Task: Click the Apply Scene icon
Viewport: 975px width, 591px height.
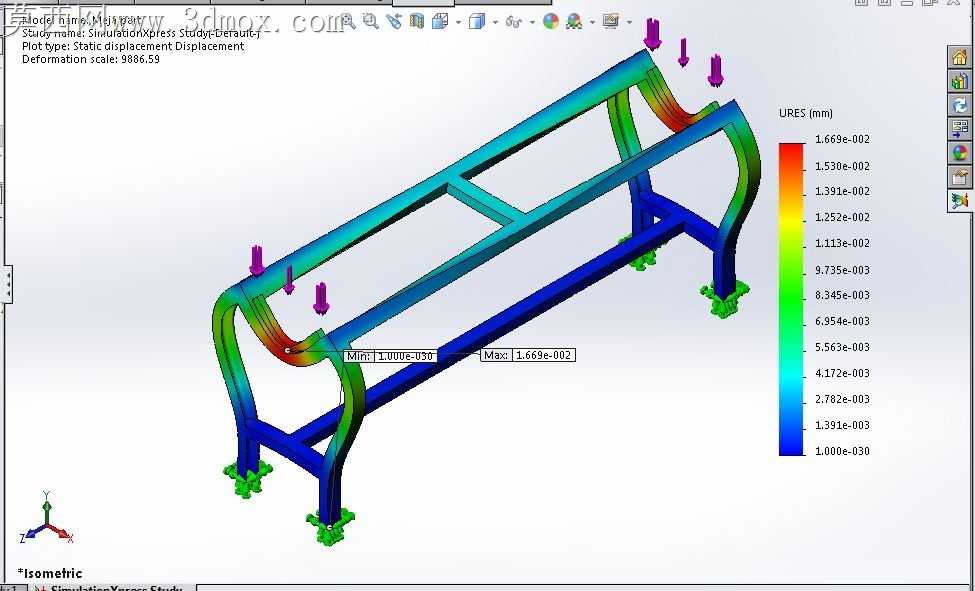Action: 575,22
